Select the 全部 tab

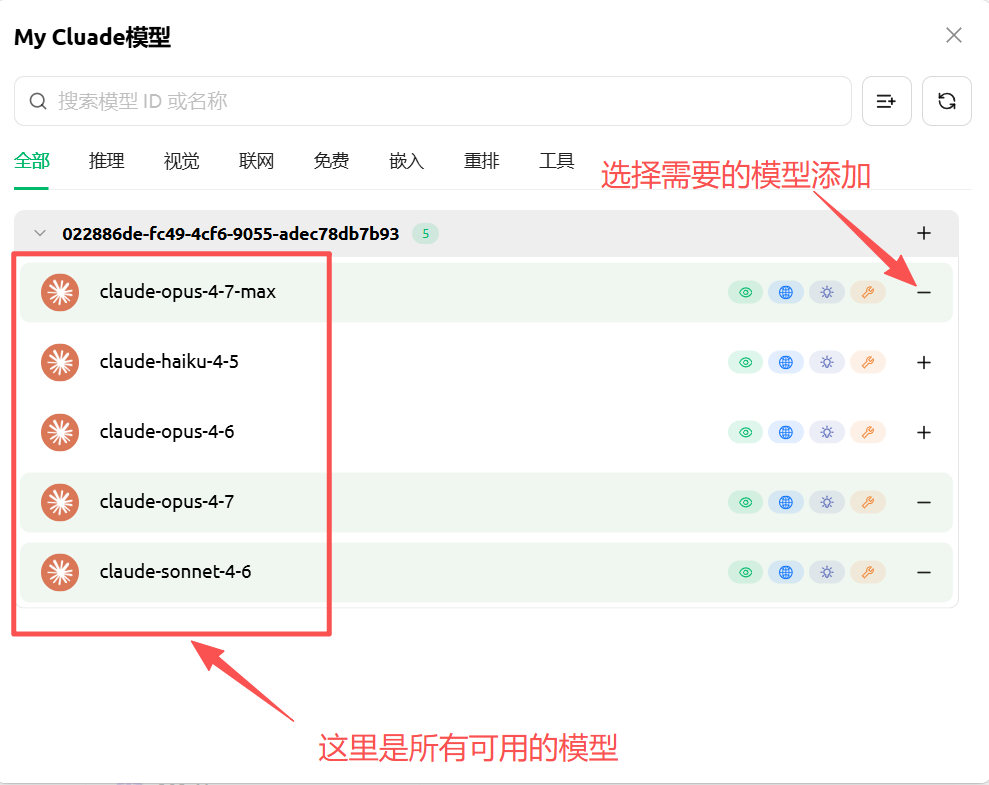point(32,161)
